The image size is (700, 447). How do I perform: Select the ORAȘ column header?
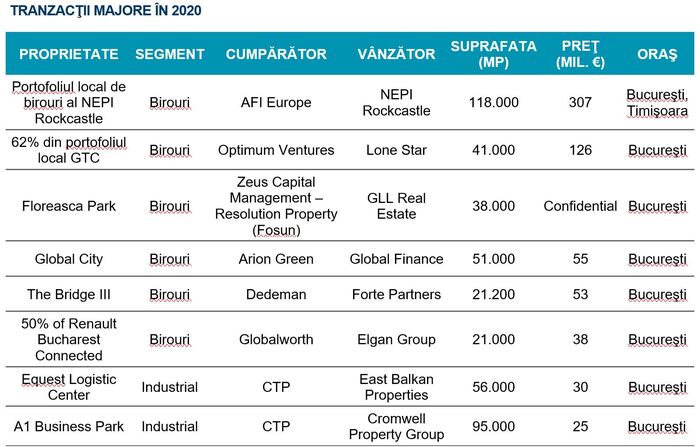pos(657,54)
